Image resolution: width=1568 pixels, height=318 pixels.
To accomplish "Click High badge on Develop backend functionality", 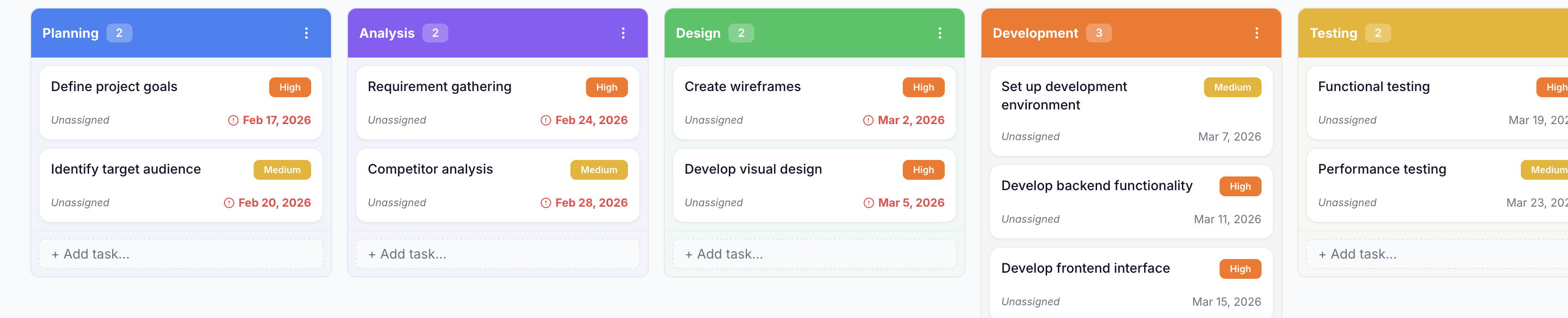I will pos(1240,186).
